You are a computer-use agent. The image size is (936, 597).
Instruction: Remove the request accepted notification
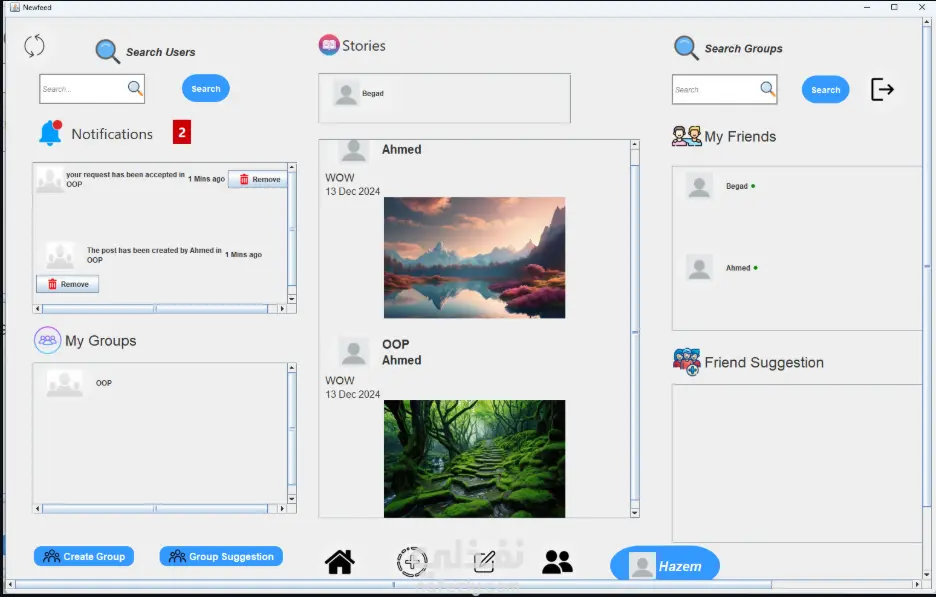(258, 179)
